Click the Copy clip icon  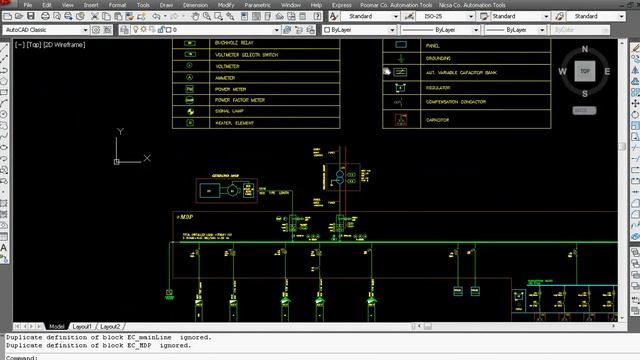pos(106,16)
